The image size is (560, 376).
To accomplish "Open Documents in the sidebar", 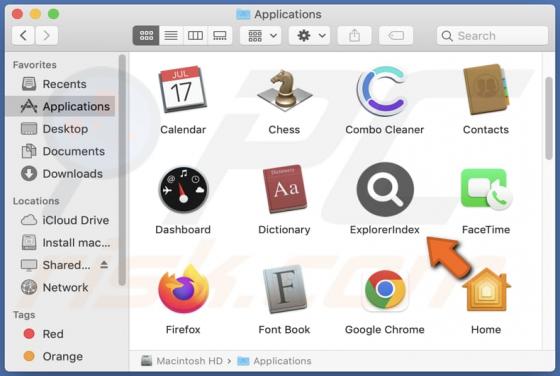I will [x=61, y=151].
